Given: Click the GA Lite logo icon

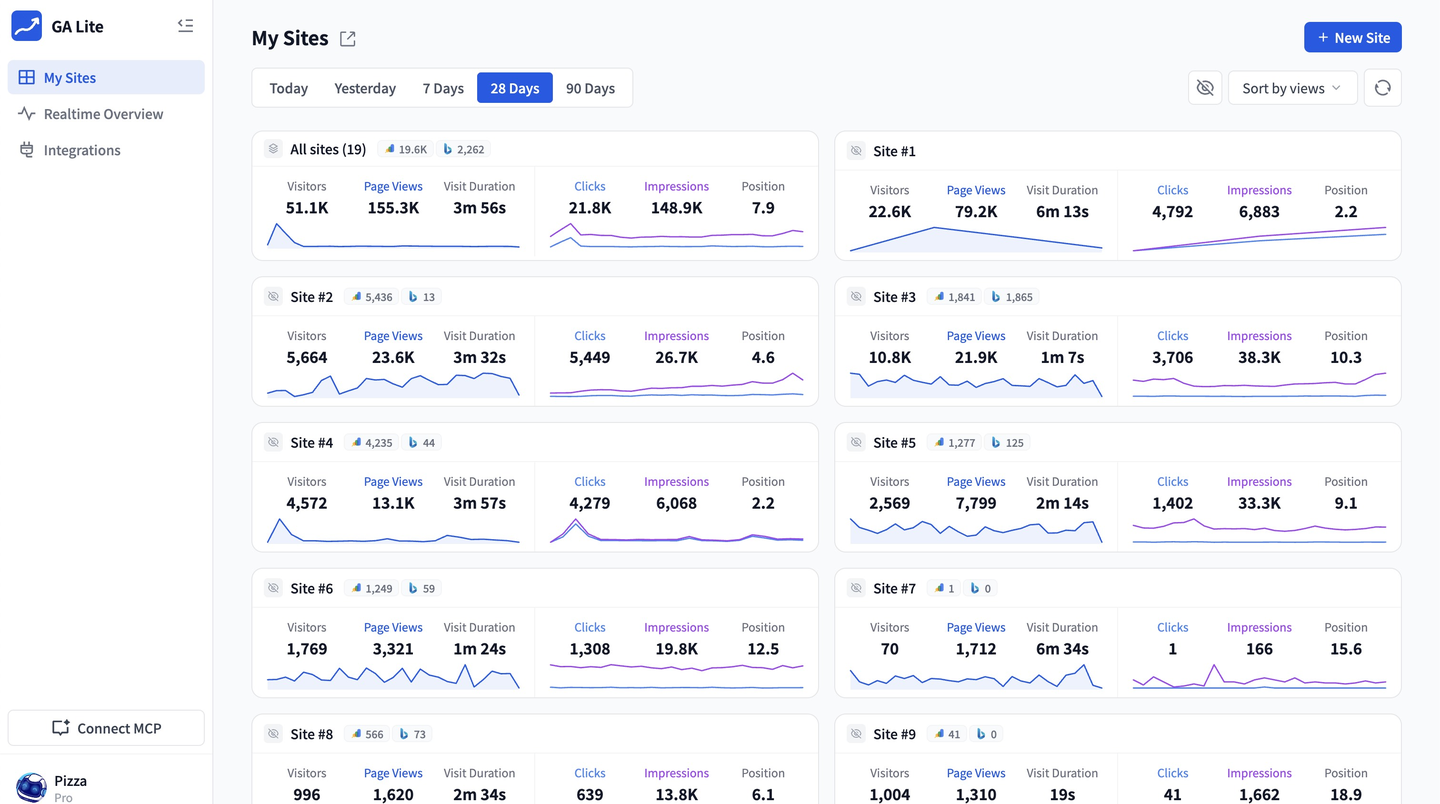Looking at the screenshot, I should pyautogui.click(x=27, y=26).
